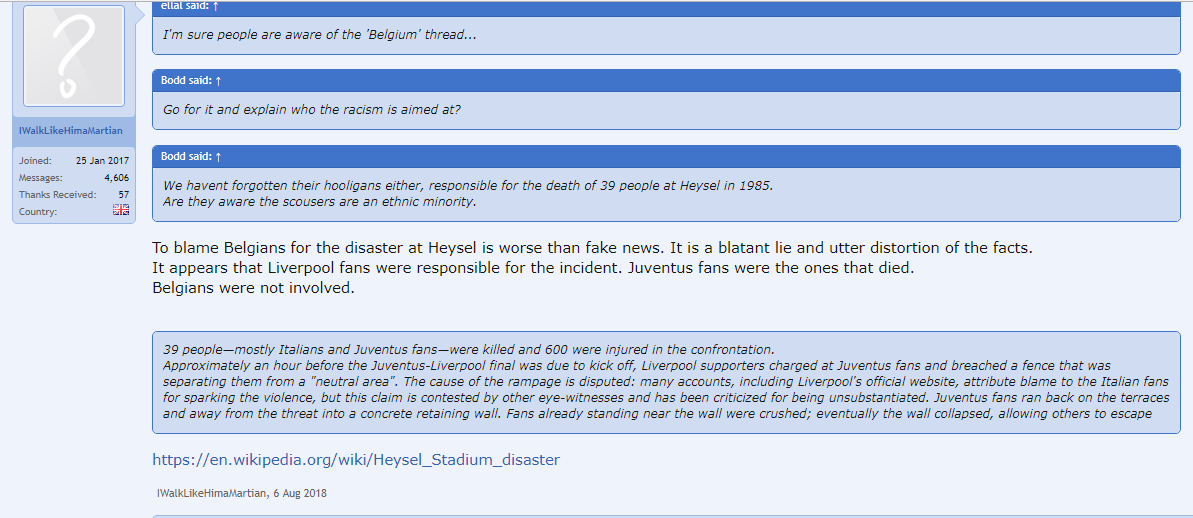This screenshot has width=1193, height=518.
Task: Click "Bodd said:" above the "Go for it" quote
Action: click(x=186, y=80)
